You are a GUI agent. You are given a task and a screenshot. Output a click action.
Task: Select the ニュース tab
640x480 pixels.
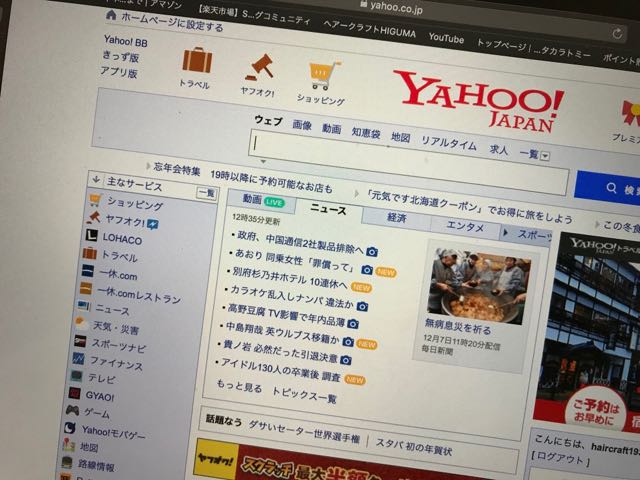[x=328, y=210]
